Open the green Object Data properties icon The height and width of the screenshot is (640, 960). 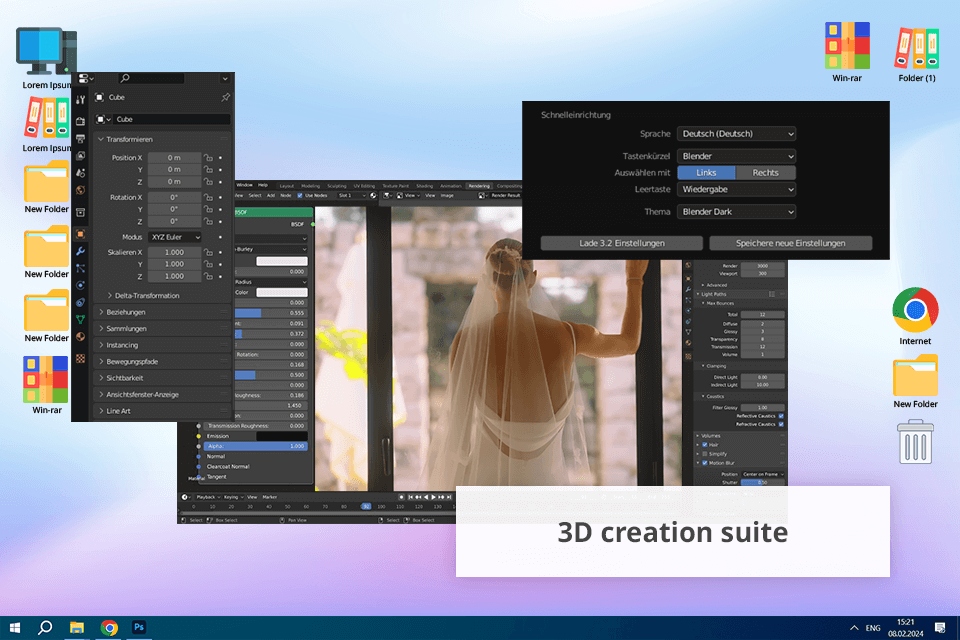point(80,320)
